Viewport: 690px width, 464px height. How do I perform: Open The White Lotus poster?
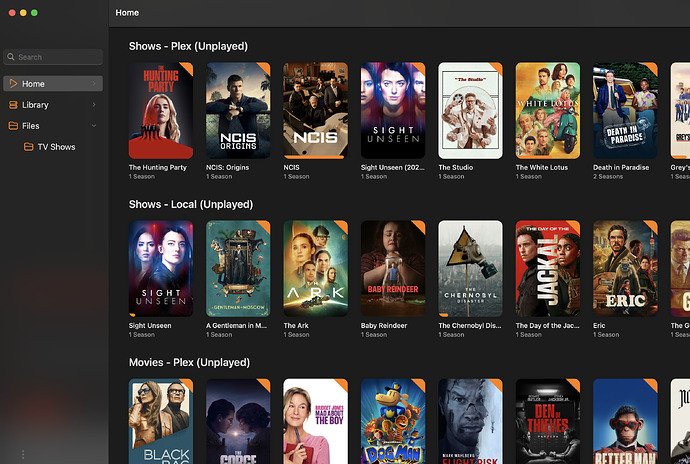pyautogui.click(x=548, y=110)
